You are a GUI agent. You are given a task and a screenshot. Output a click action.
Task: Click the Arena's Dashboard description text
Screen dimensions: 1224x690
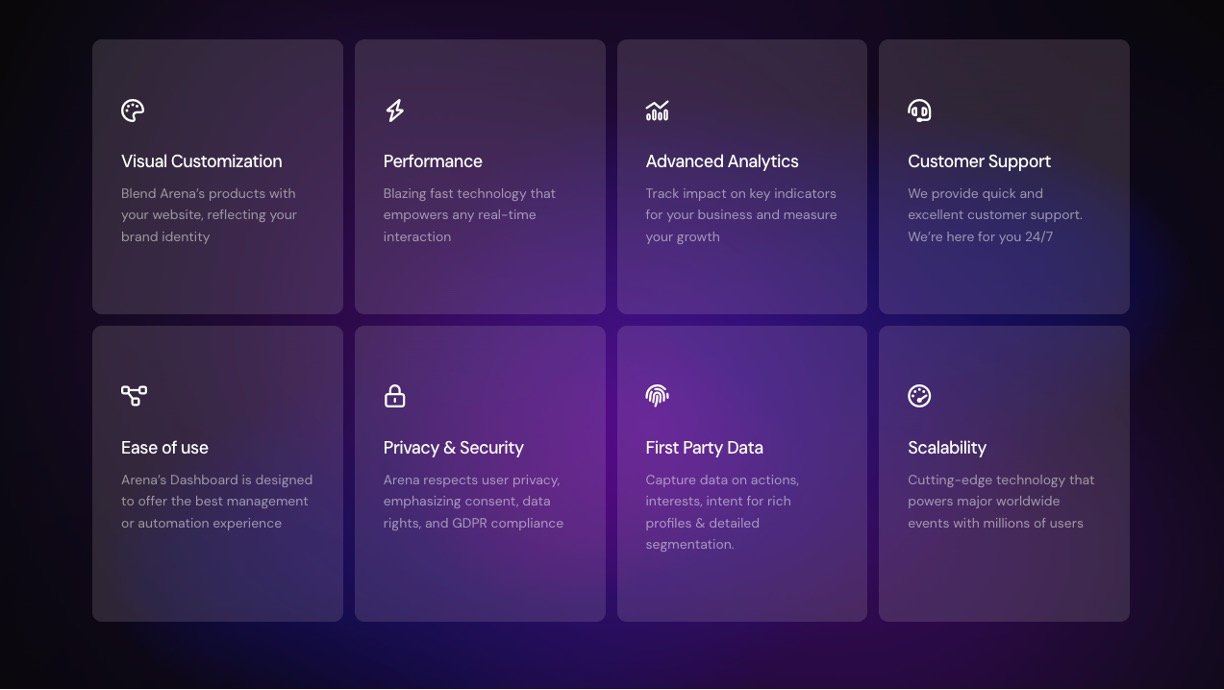[x=216, y=502]
